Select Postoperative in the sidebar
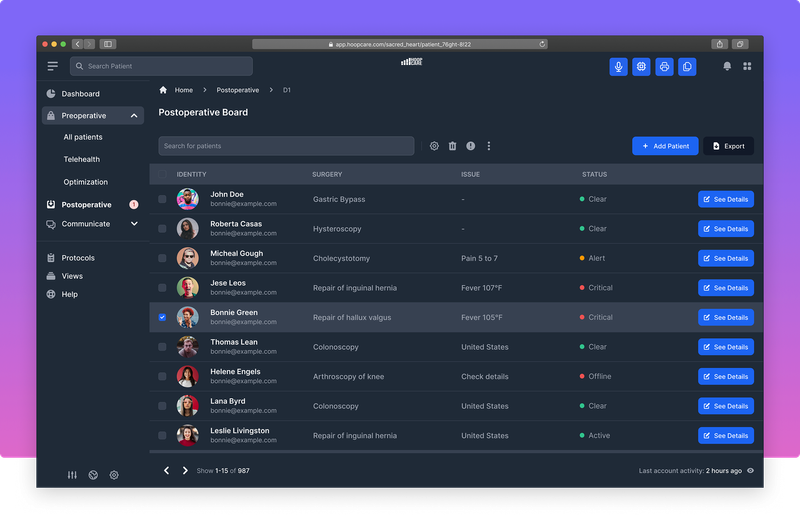 [86, 205]
